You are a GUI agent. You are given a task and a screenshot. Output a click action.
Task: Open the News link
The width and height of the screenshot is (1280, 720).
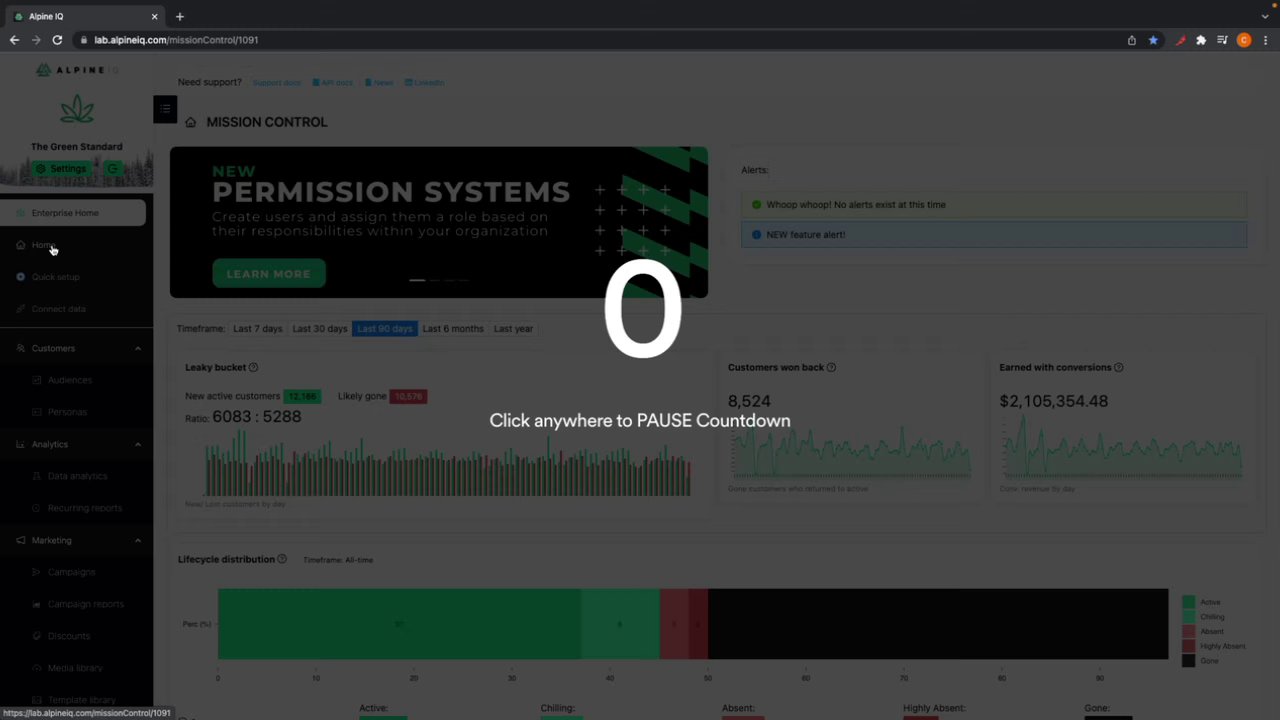click(379, 83)
